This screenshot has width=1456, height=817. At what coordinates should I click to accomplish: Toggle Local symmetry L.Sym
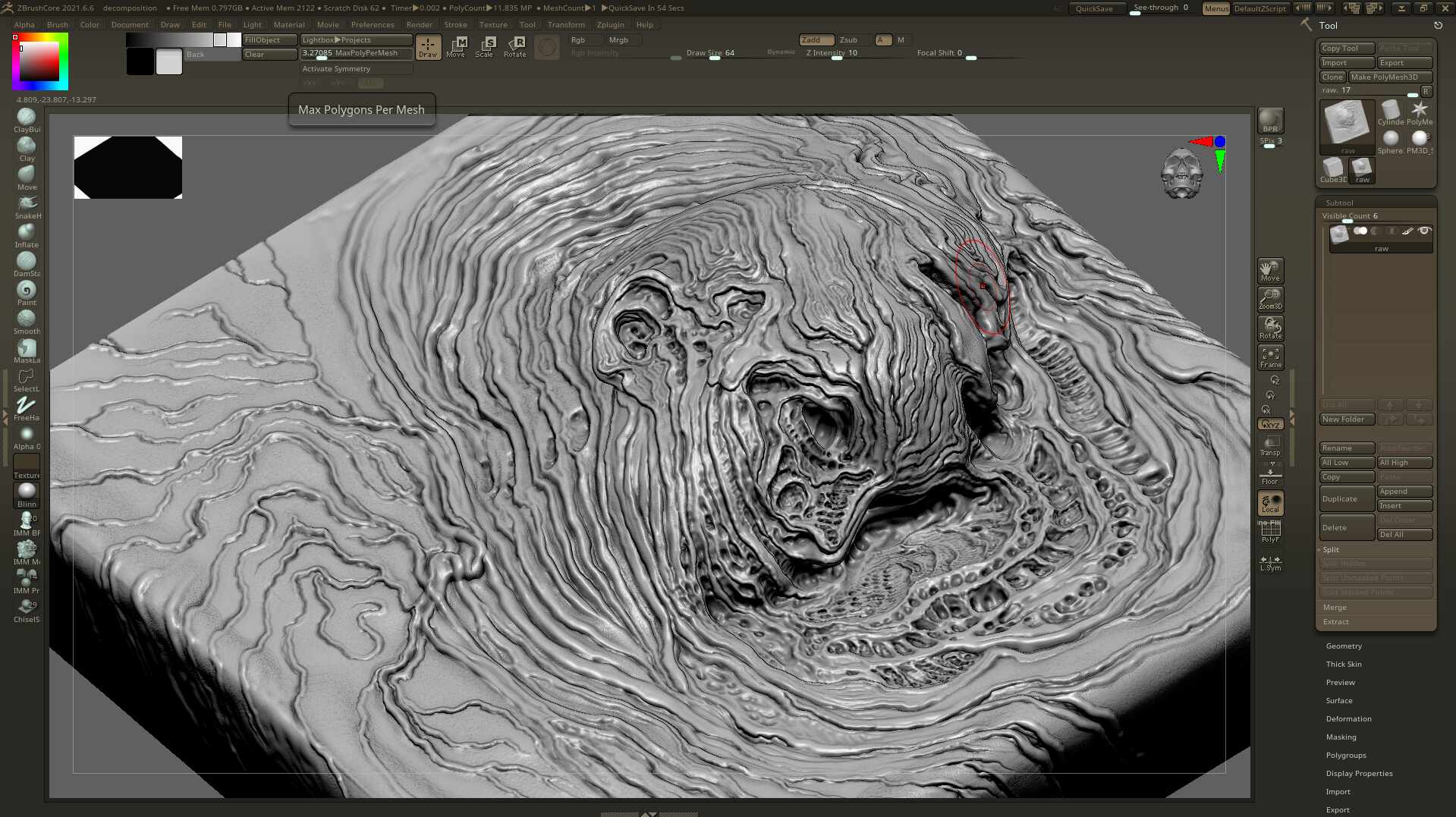coord(1270,563)
